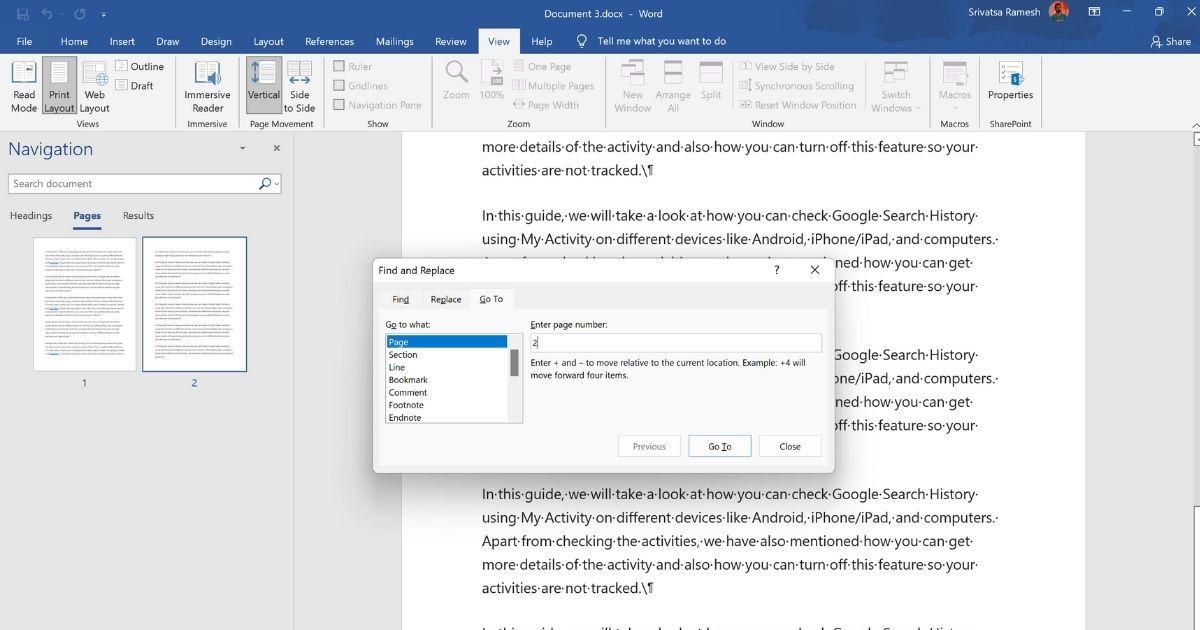1200x630 pixels.
Task: Open SharePoint Properties
Action: pos(1010,80)
